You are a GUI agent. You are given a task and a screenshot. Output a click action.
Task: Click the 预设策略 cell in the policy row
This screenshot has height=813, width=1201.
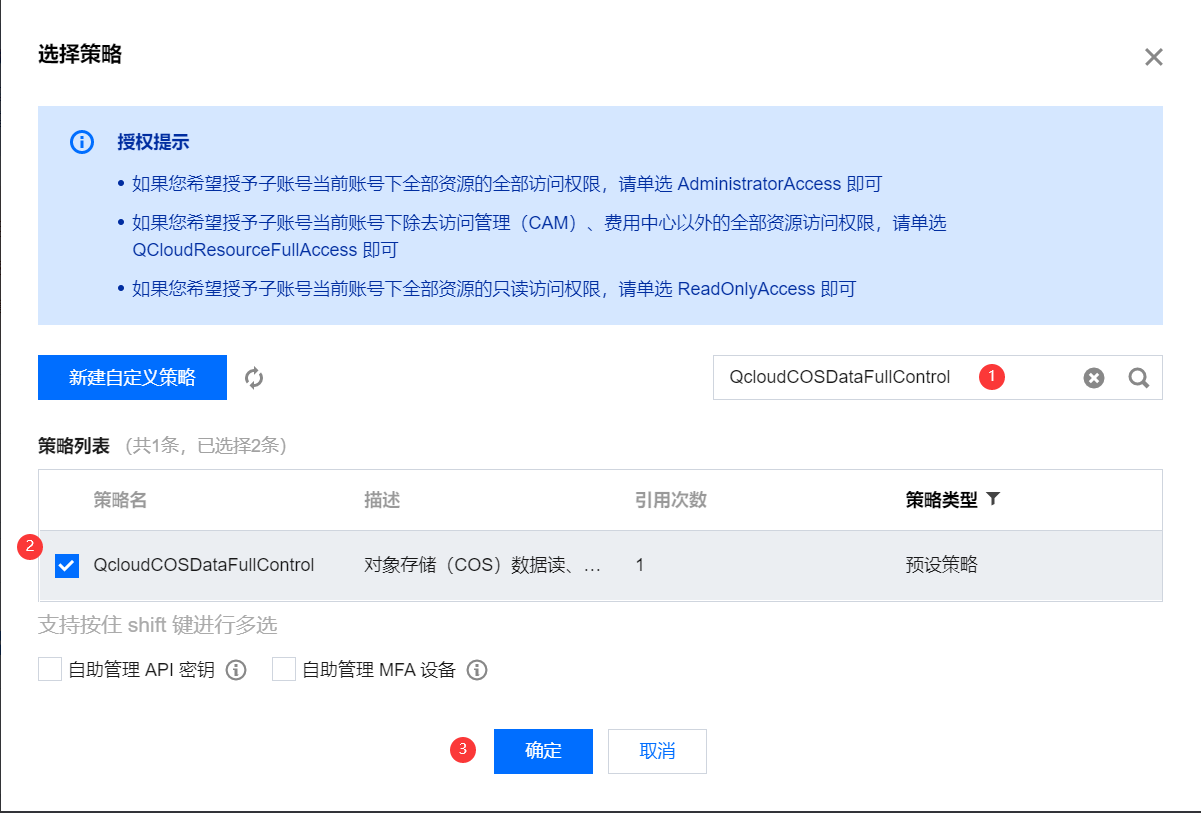click(x=941, y=565)
